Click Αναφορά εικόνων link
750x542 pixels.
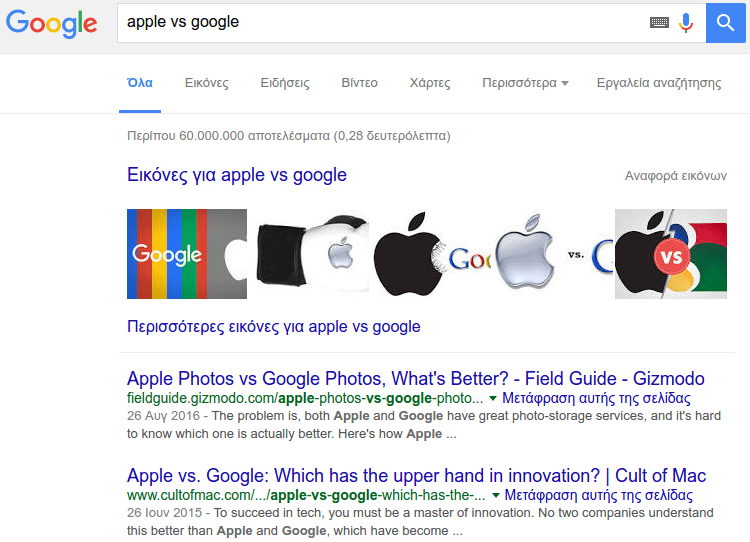pos(675,176)
